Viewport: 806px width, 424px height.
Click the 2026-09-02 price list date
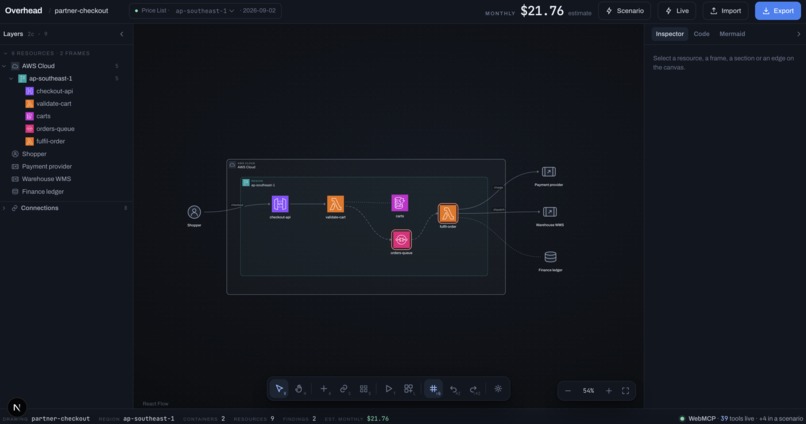pyautogui.click(x=259, y=11)
